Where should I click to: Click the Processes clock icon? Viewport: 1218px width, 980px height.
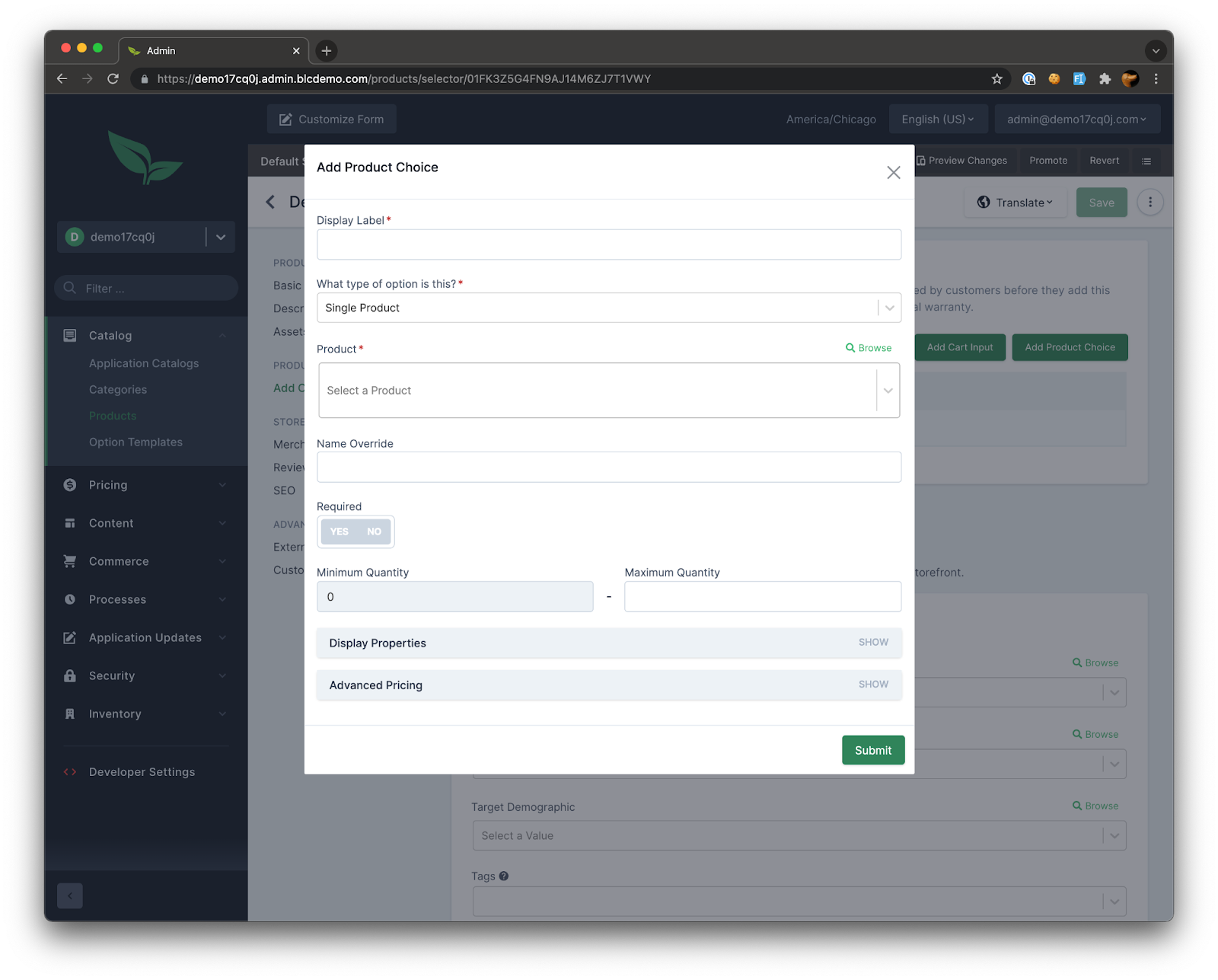(x=70, y=599)
